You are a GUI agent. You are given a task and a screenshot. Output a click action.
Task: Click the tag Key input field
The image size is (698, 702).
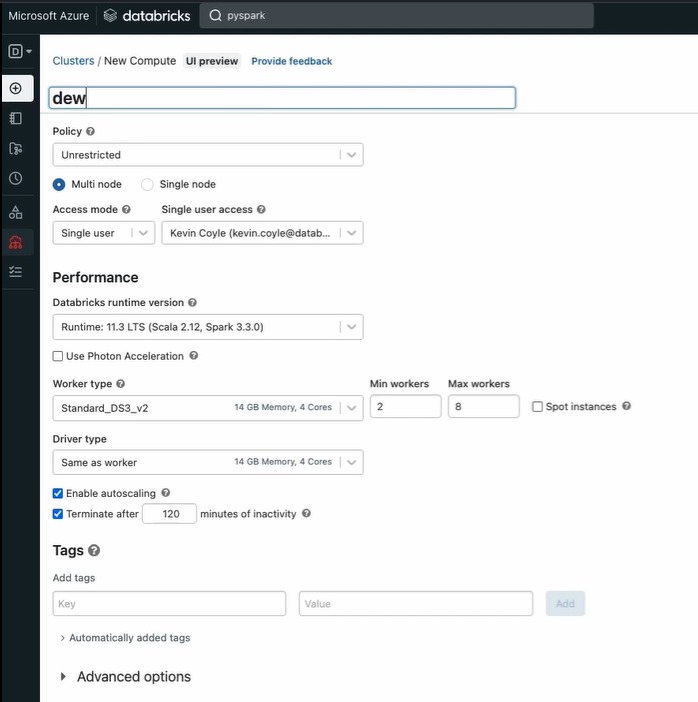169,604
